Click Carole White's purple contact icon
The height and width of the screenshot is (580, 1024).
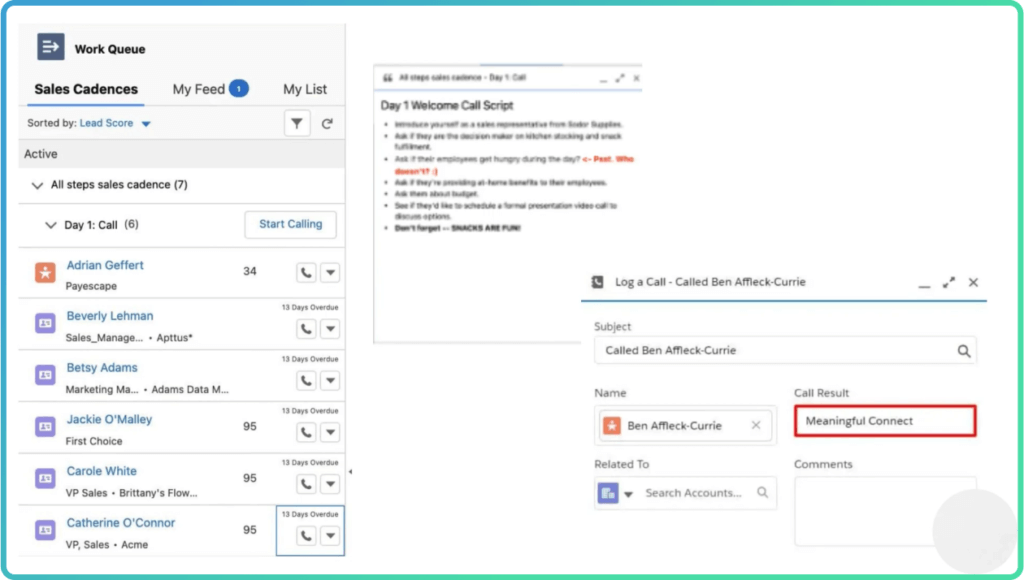(45, 478)
